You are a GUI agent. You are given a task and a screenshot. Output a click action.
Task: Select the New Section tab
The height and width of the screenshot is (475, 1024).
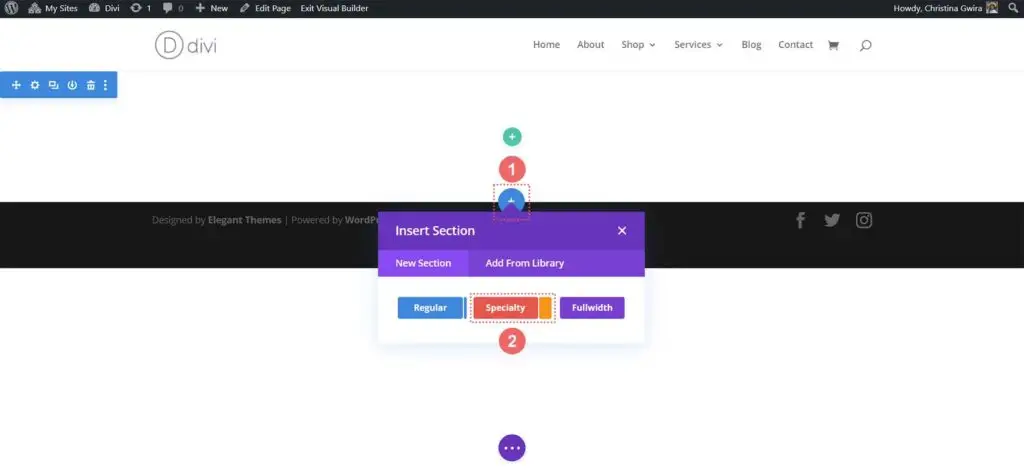(x=423, y=263)
